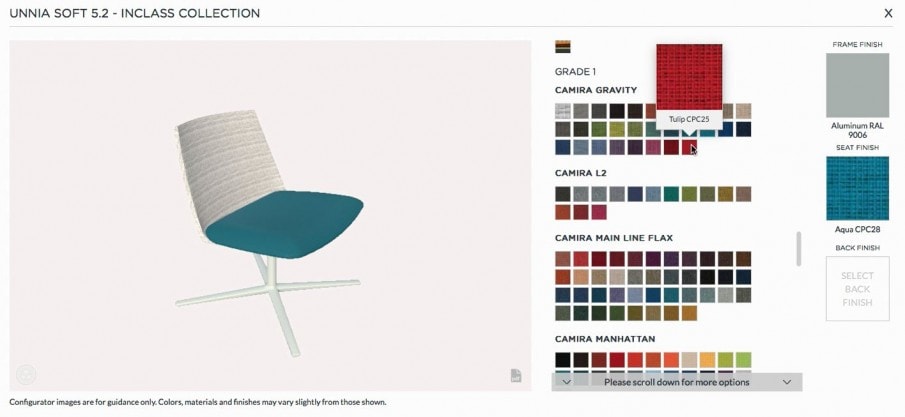Select the lime green last swatch in Camira Manhattan
905x417 pixels.
[x=743, y=360]
